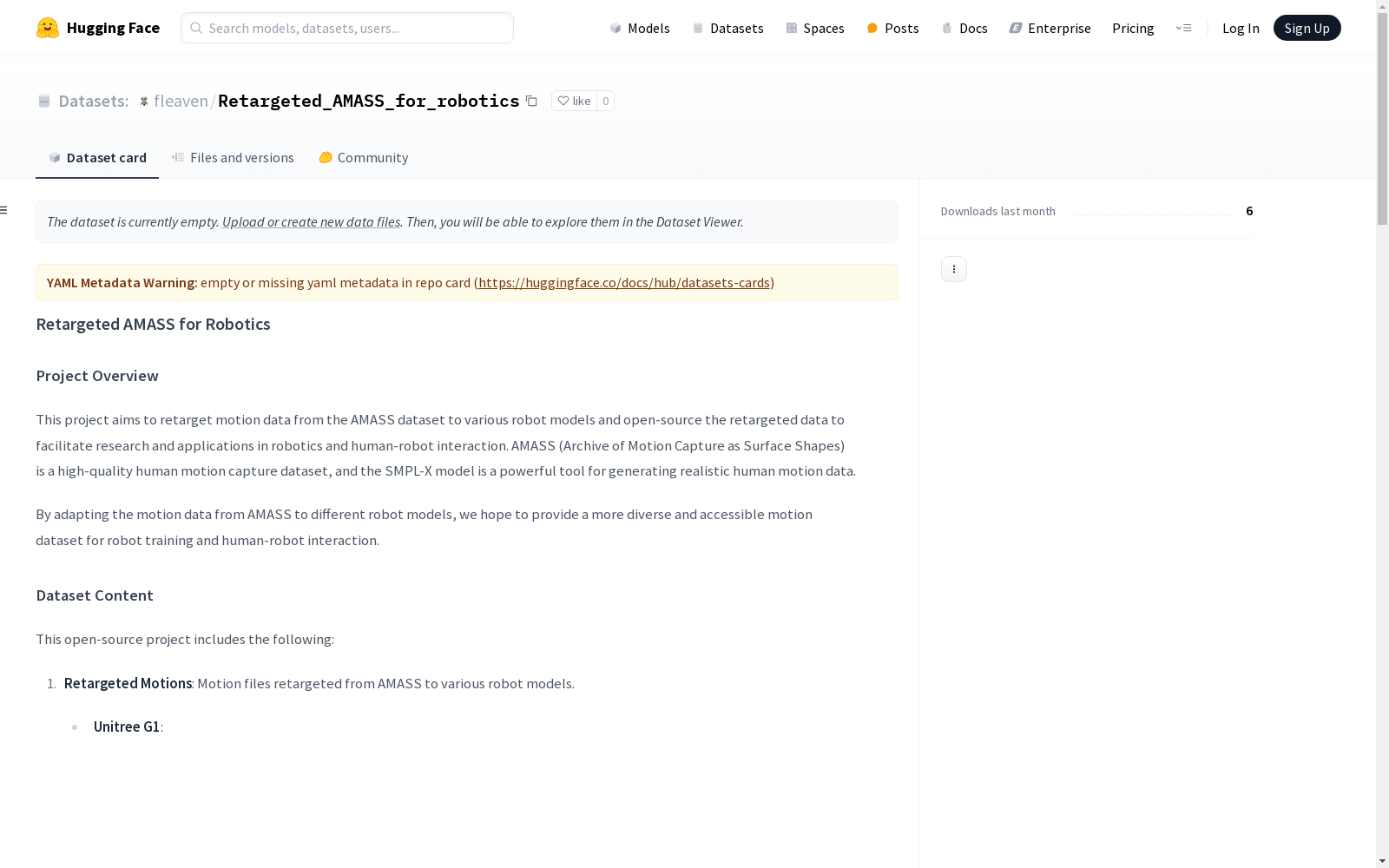The width and height of the screenshot is (1389, 868).
Task: Click the YAML Metadata Warning text
Action: (122, 282)
